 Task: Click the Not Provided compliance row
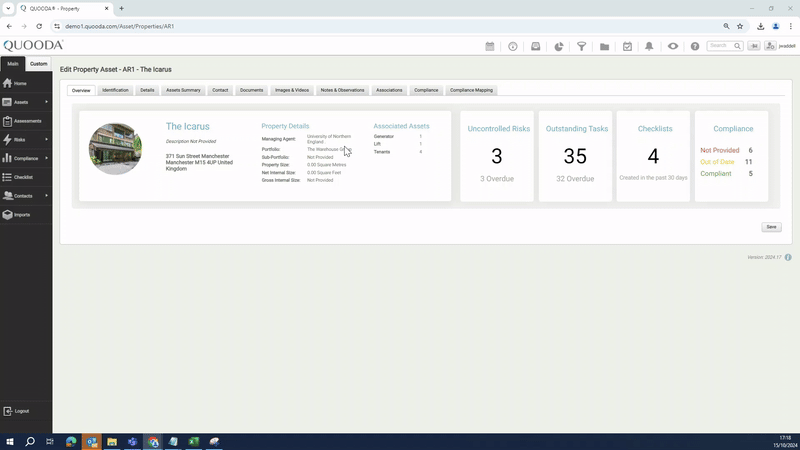click(727, 151)
